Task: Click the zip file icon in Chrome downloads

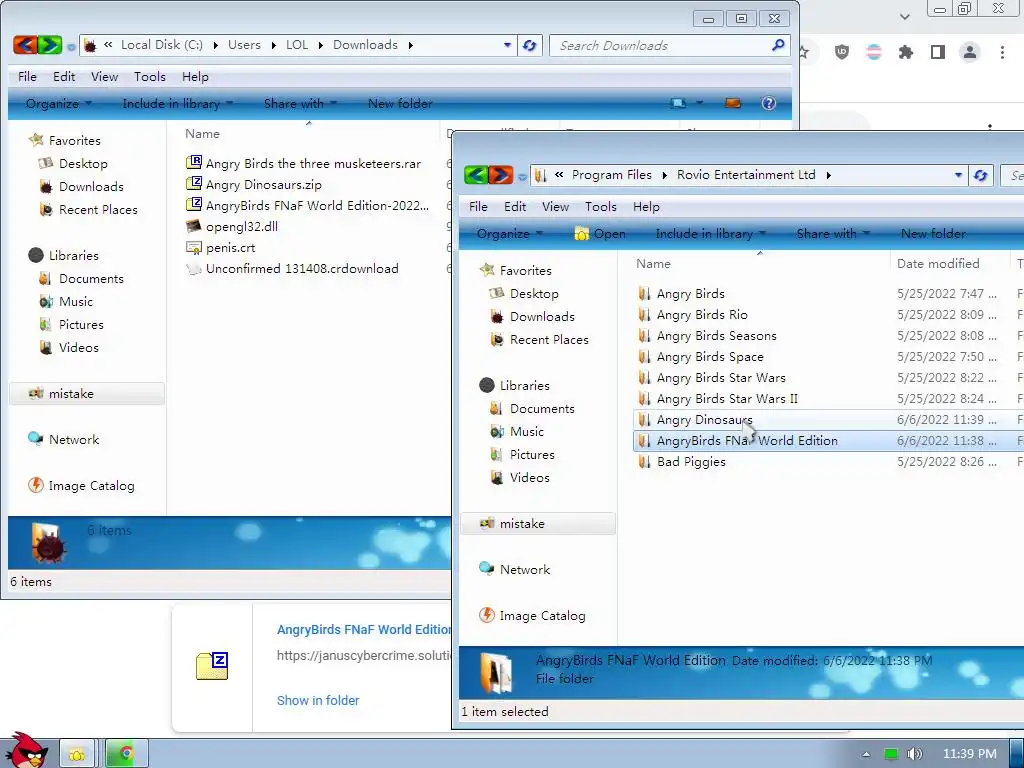Action: tap(212, 666)
